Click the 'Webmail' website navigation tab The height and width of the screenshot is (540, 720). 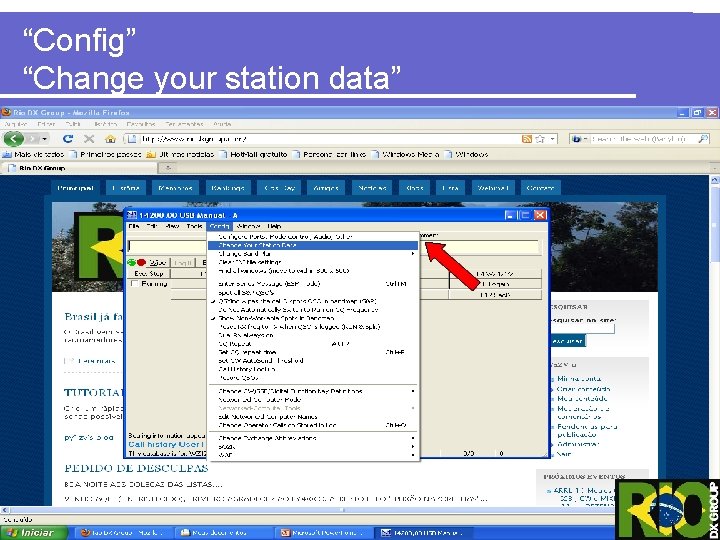click(493, 188)
